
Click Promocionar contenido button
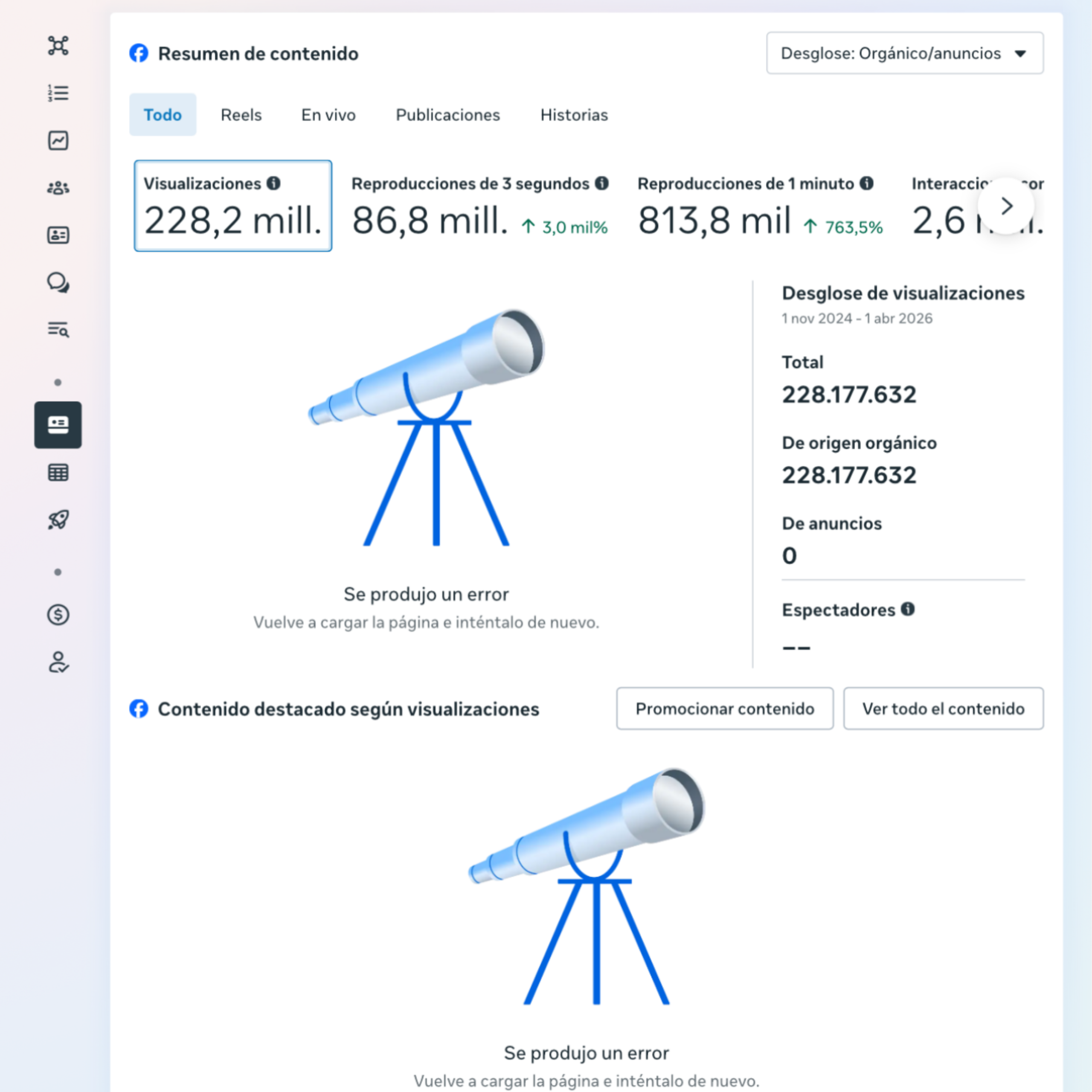tap(725, 708)
